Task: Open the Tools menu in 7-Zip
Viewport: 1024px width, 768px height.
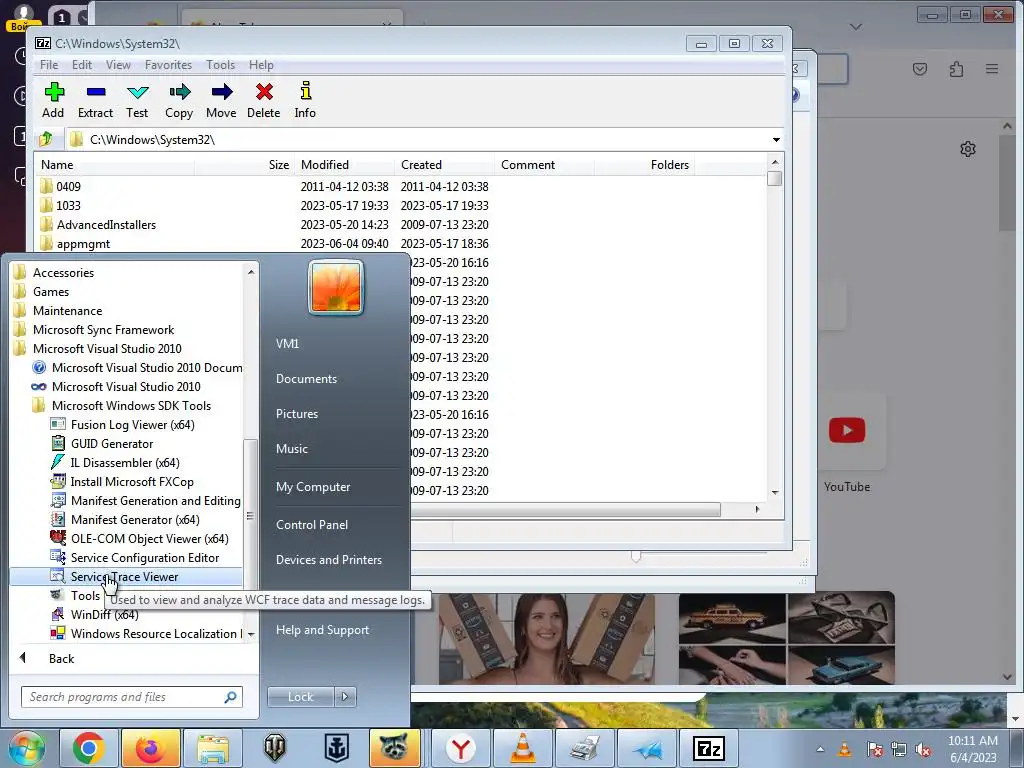Action: pos(220,65)
